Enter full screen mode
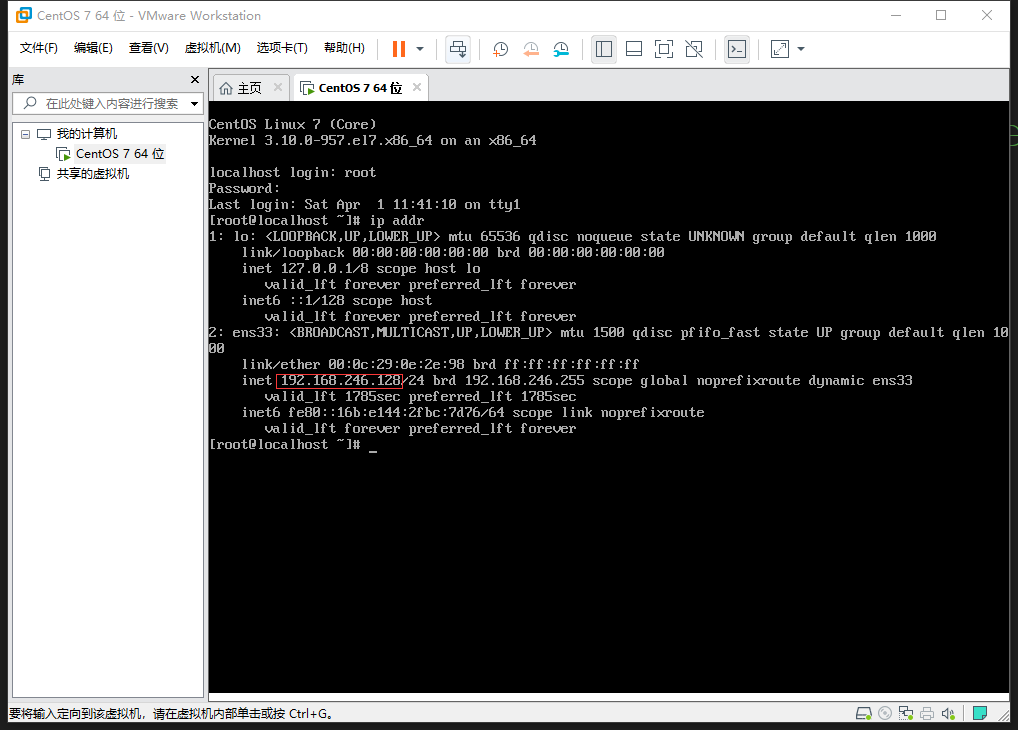 663,48
